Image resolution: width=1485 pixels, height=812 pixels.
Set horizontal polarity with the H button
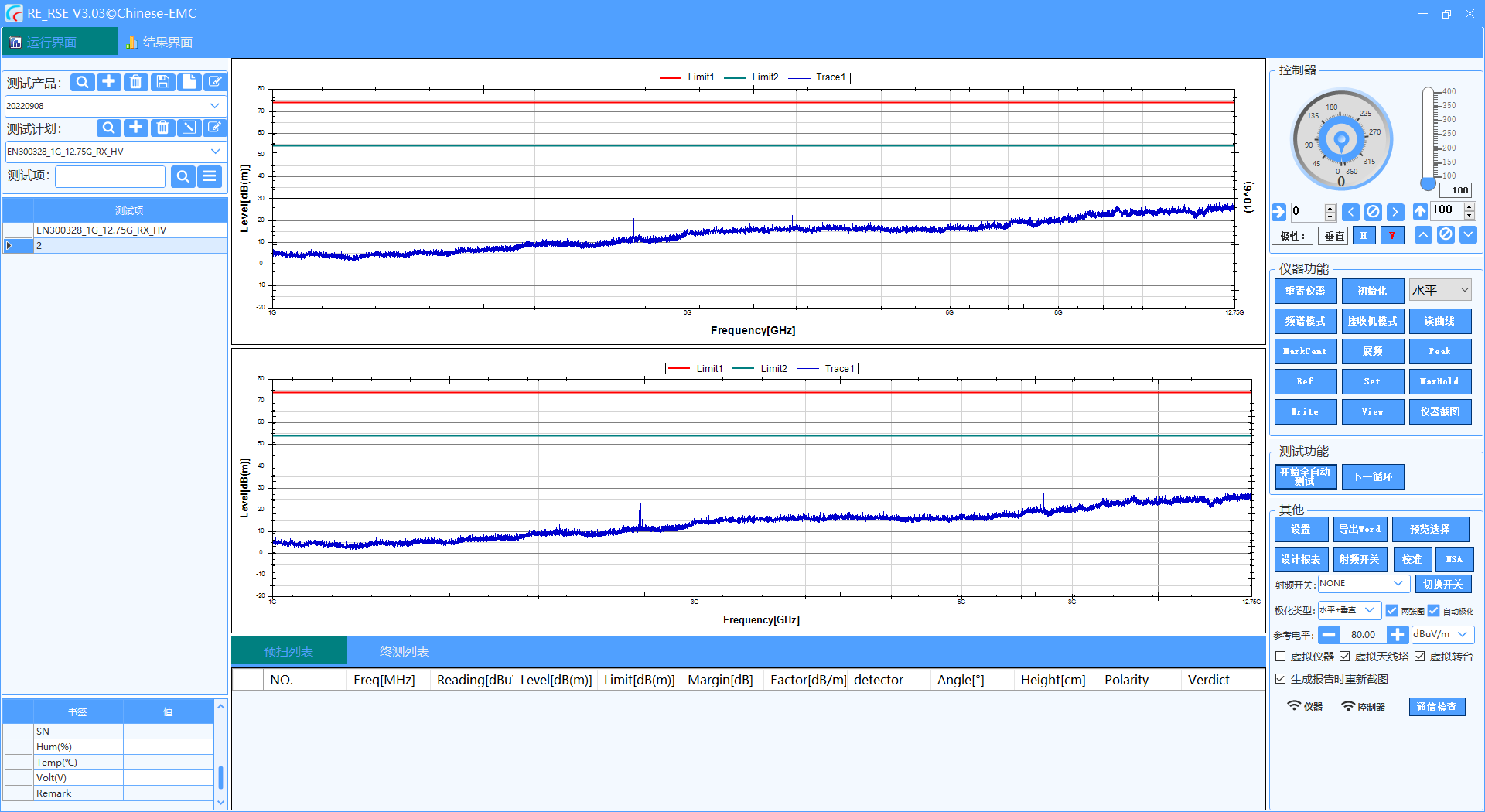point(1364,236)
